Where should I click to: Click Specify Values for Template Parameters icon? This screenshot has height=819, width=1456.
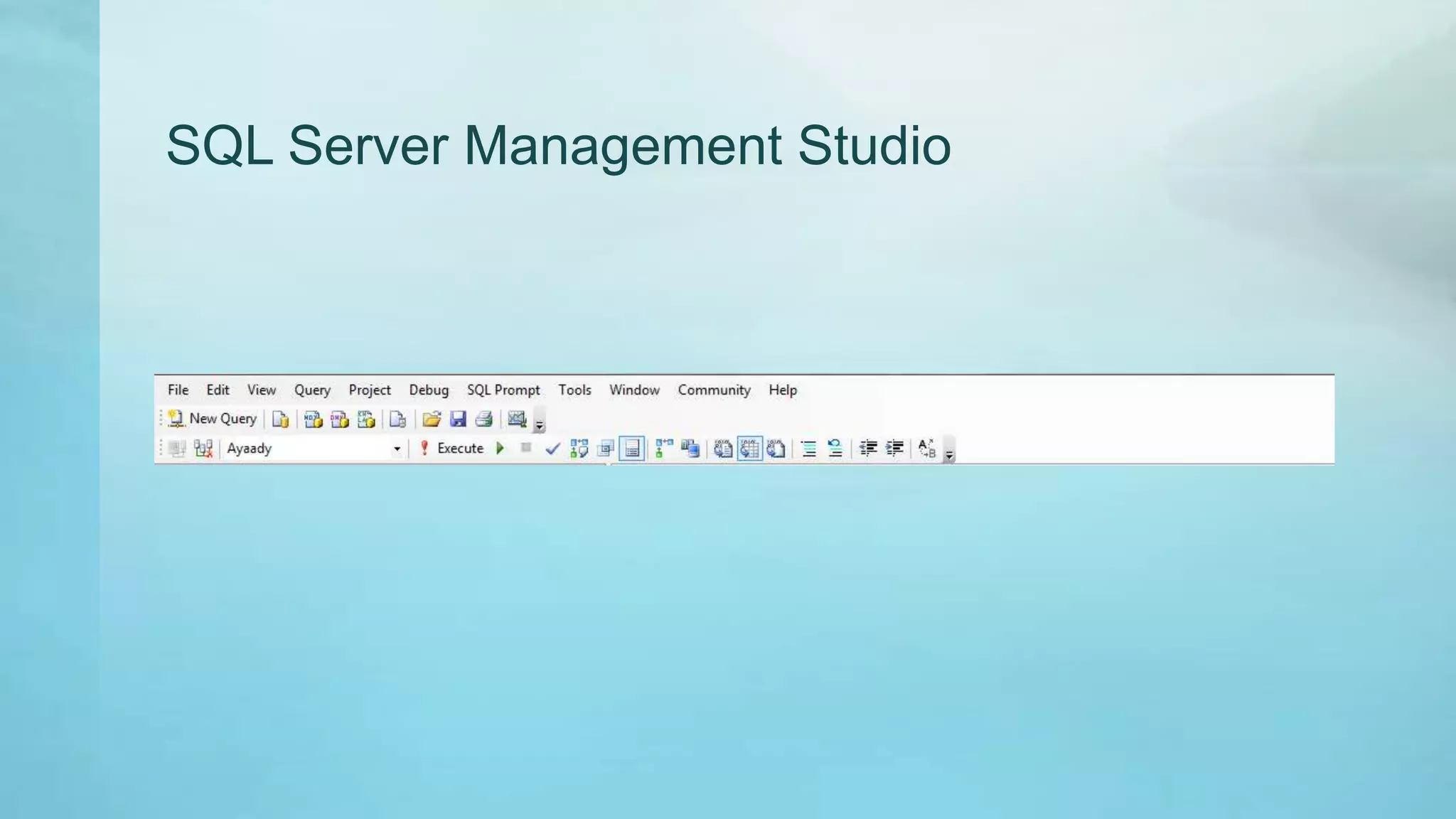click(x=927, y=449)
